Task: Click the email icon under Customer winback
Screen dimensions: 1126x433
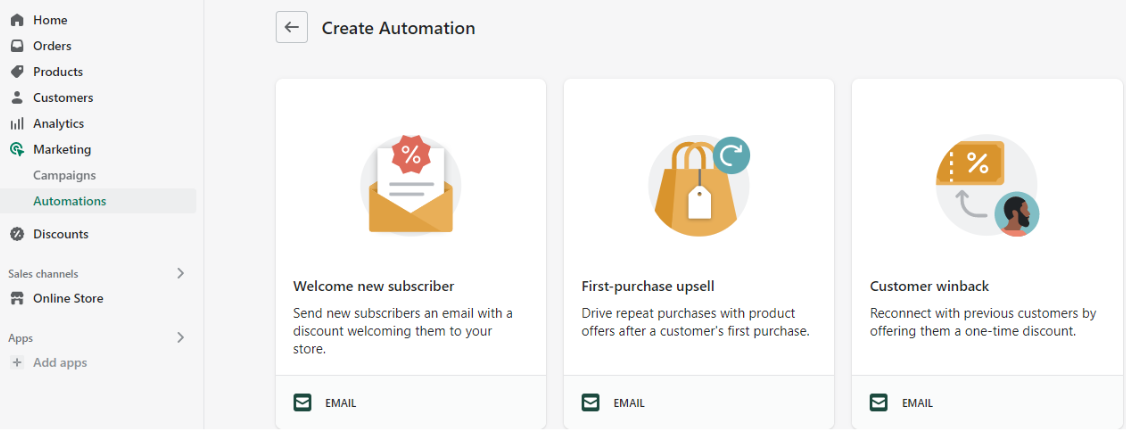Action: click(878, 403)
